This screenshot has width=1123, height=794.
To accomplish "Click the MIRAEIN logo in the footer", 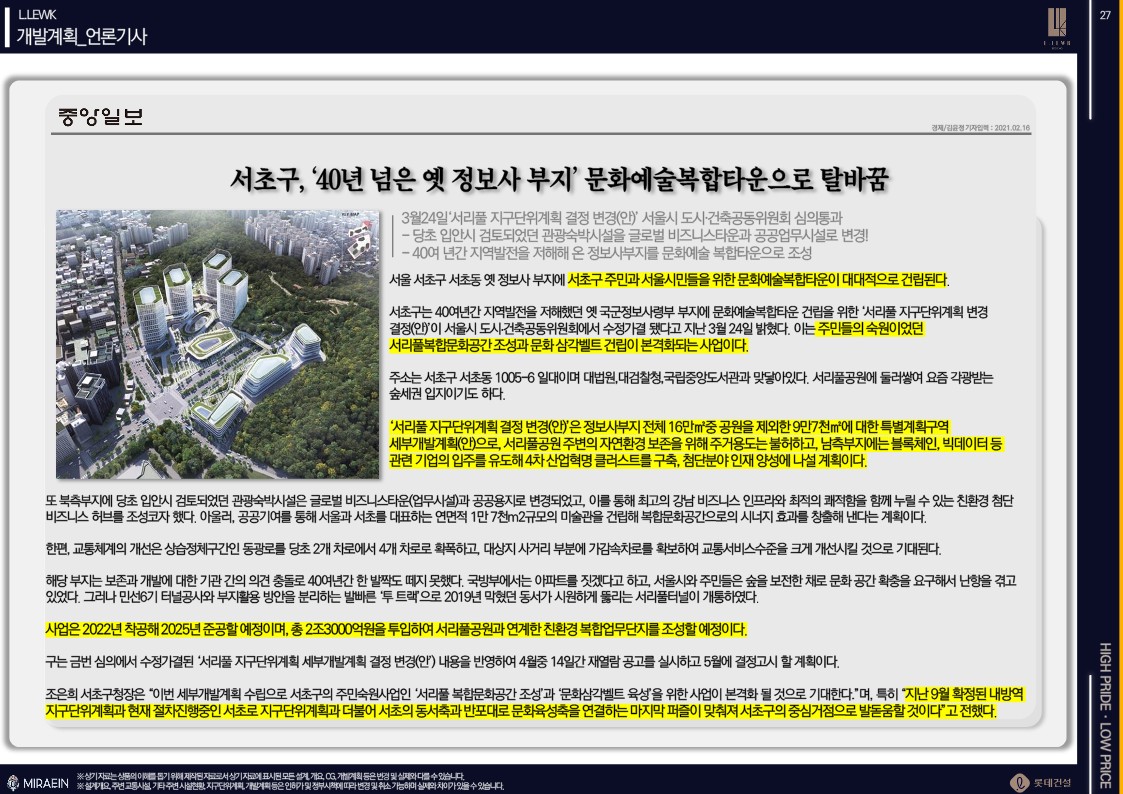I will 38,781.
